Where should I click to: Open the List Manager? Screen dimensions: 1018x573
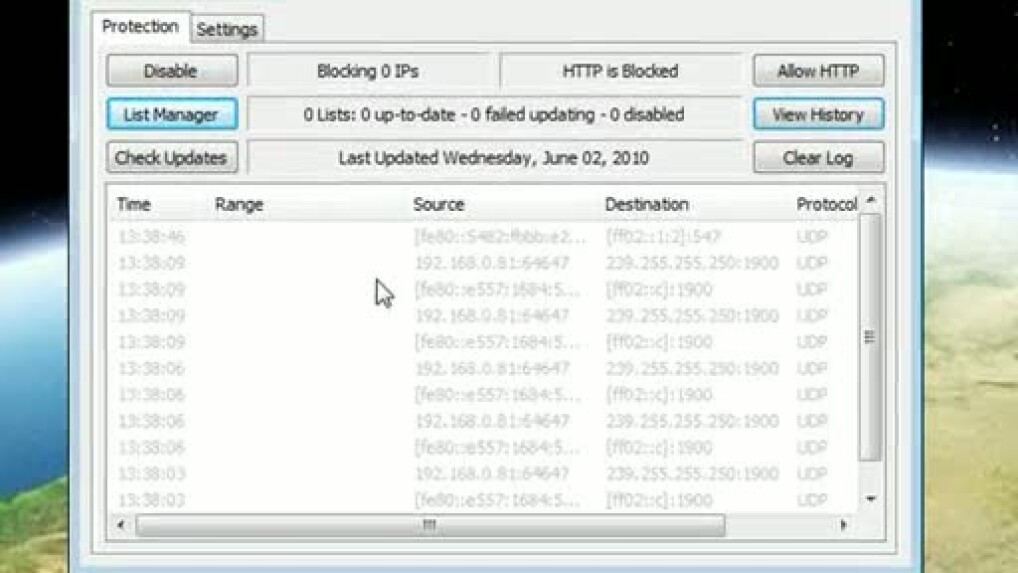pyautogui.click(x=172, y=114)
